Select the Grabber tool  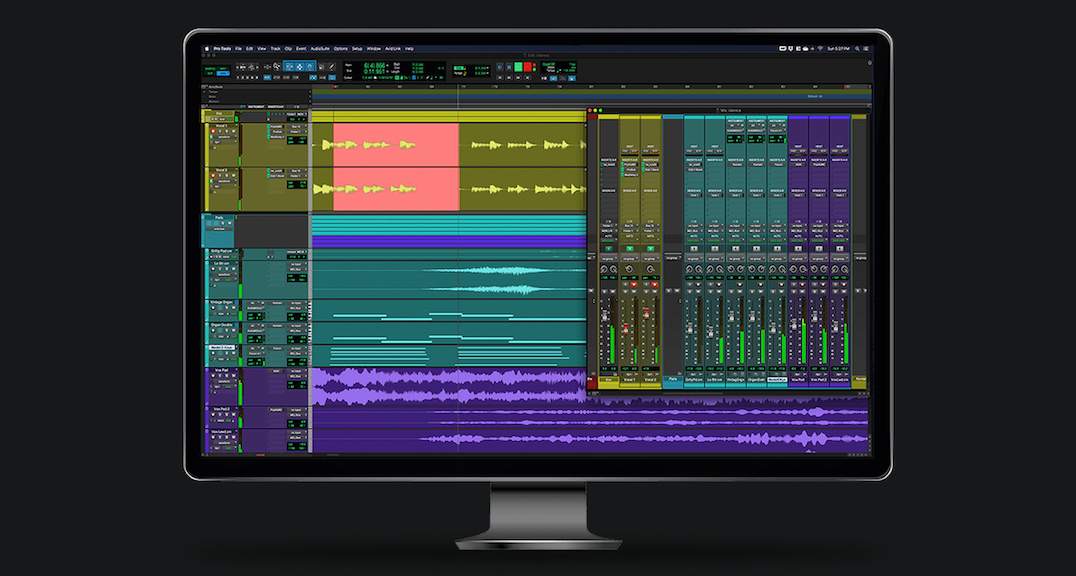click(309, 66)
